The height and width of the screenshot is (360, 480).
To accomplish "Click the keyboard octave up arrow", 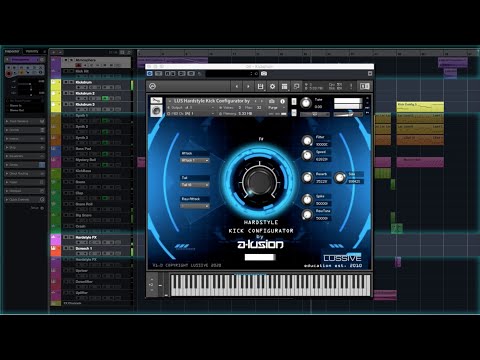I will pyautogui.click(x=152, y=279).
